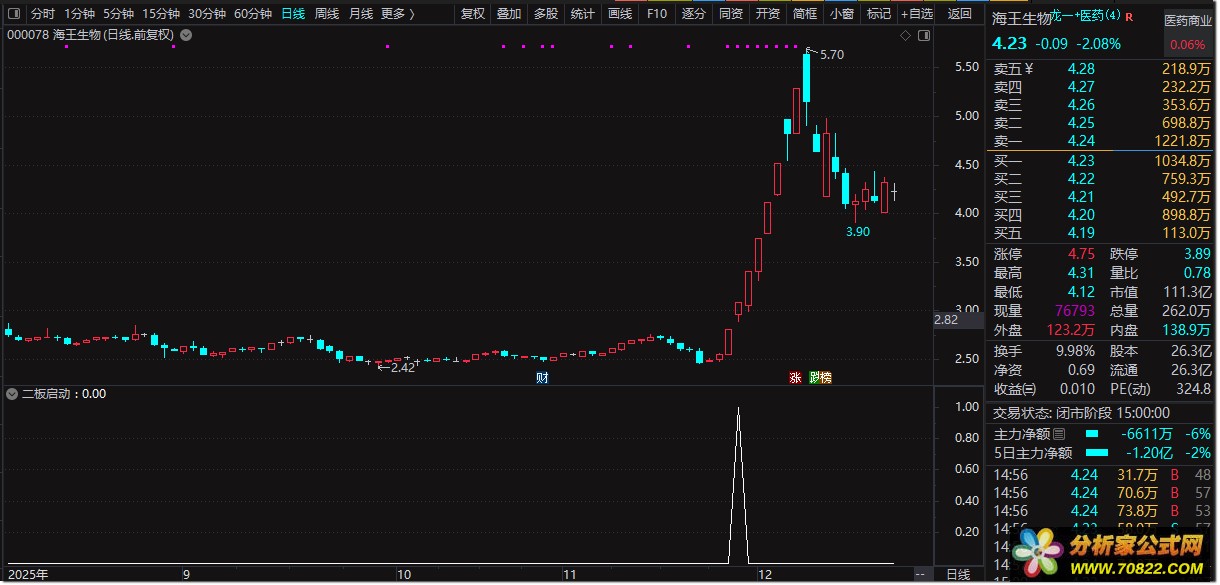Switch to 60分钟 chart tab
1220x585 pixels.
click(253, 14)
